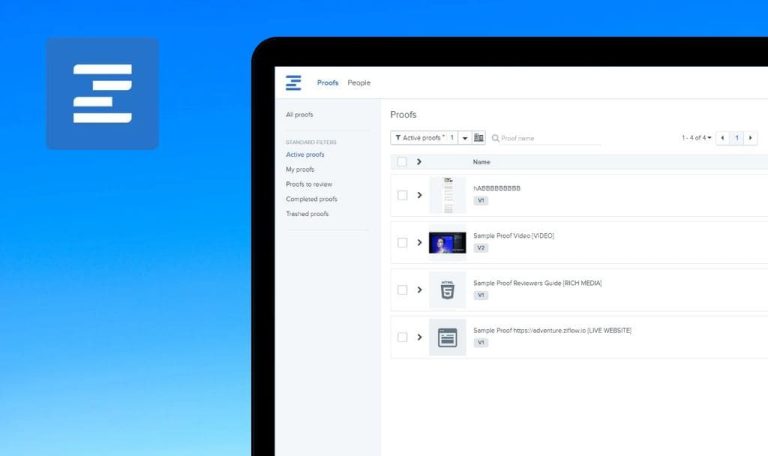Select the Completed proofs filter

coord(312,199)
